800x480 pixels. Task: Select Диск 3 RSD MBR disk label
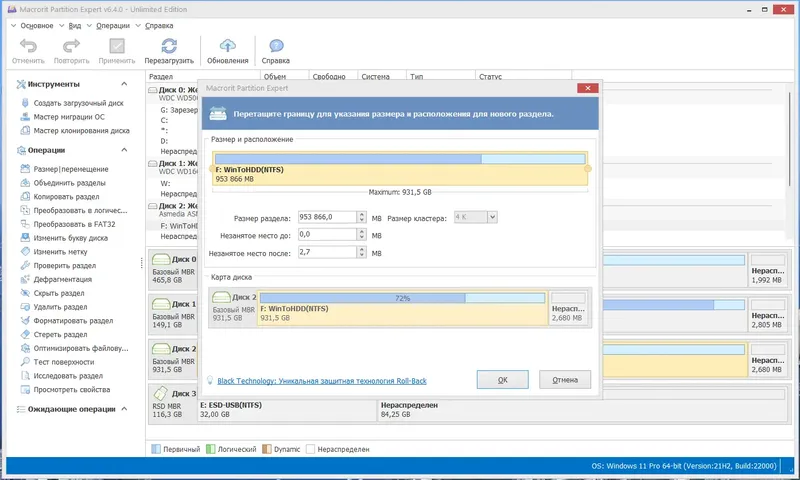[174, 403]
